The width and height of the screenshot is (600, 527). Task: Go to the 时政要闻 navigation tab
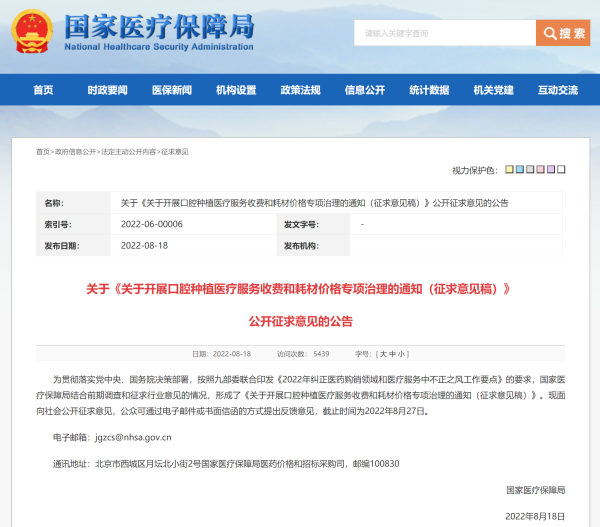[107, 90]
